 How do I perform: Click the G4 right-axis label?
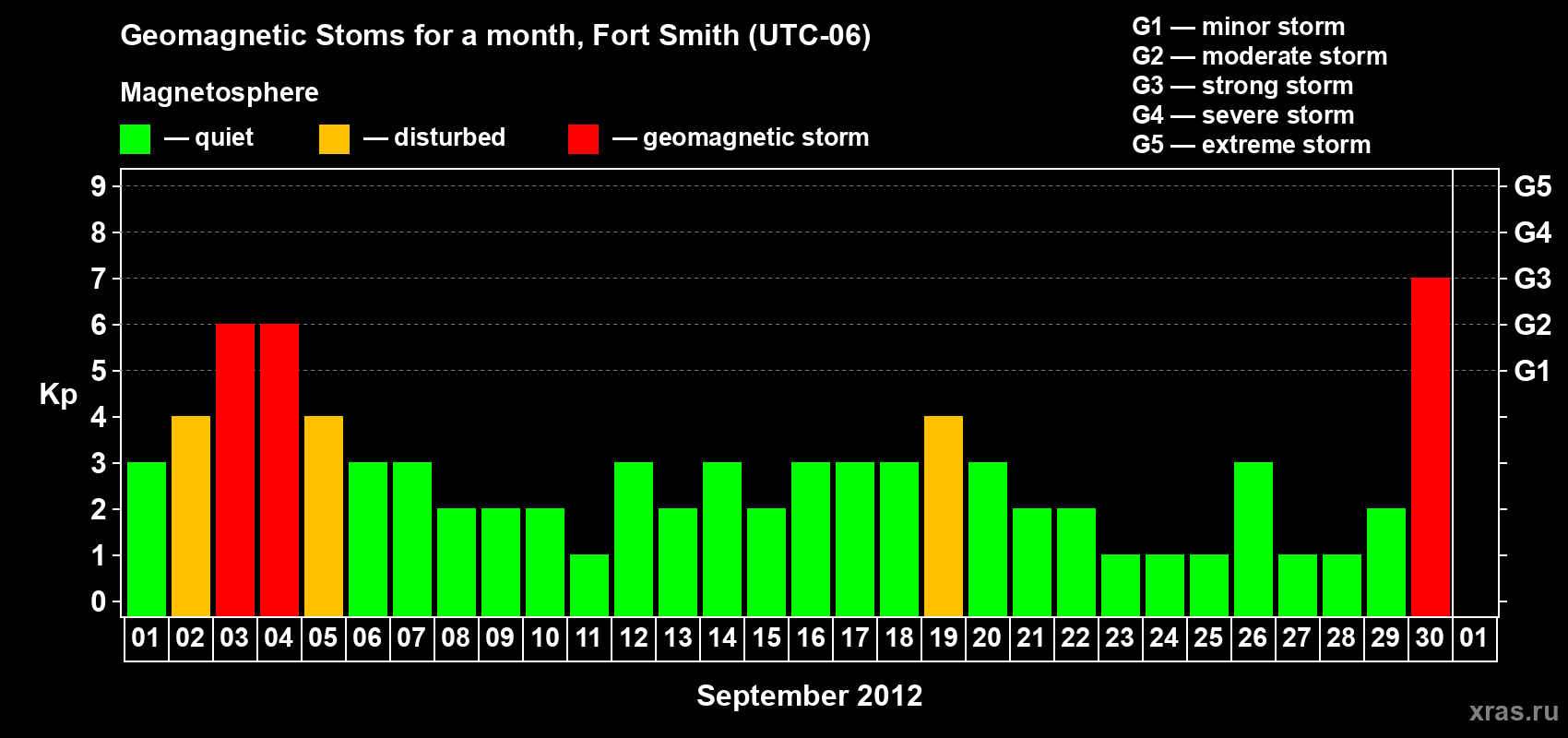tap(1532, 232)
